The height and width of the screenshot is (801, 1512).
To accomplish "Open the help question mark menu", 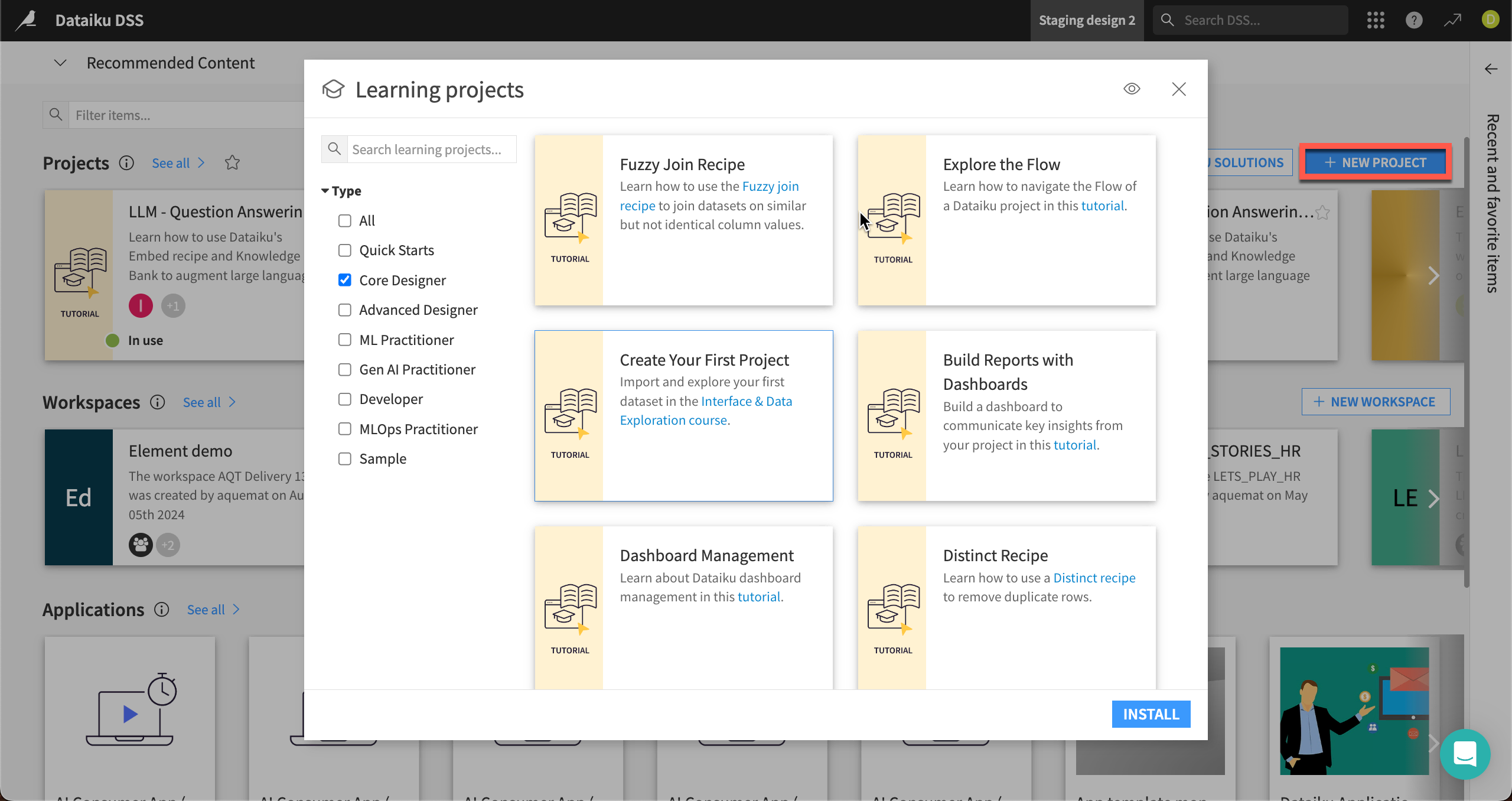I will (1414, 20).
